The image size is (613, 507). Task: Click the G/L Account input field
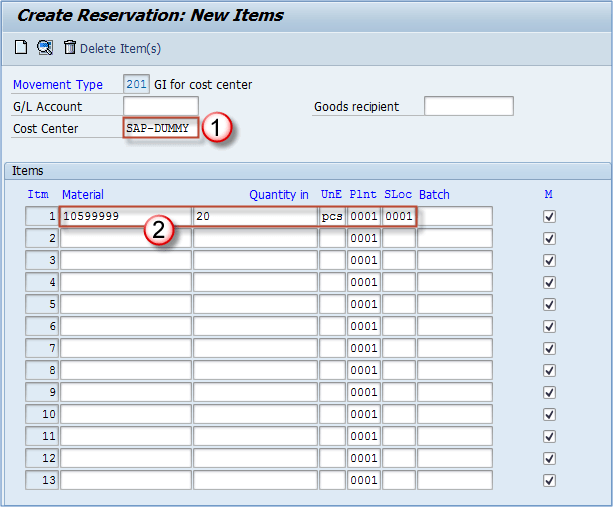pos(160,107)
